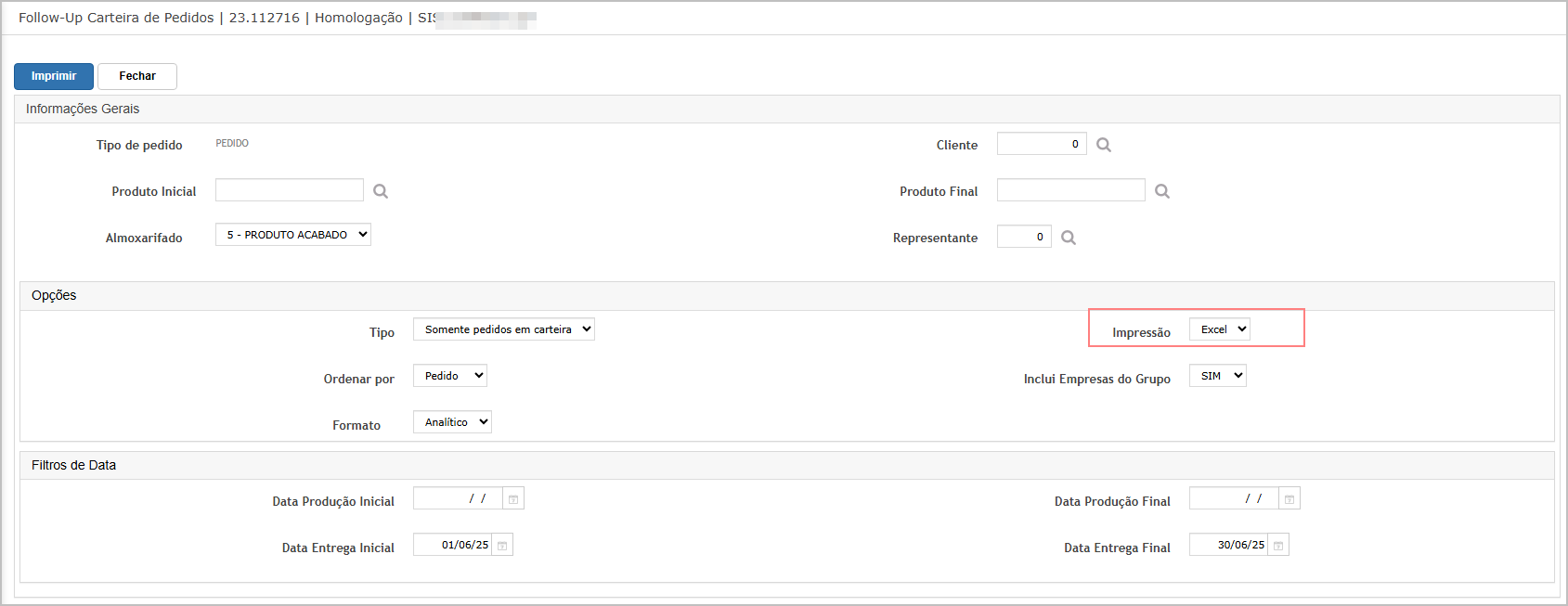
Task: Click the Tipo de pedido label
Action: (139, 145)
